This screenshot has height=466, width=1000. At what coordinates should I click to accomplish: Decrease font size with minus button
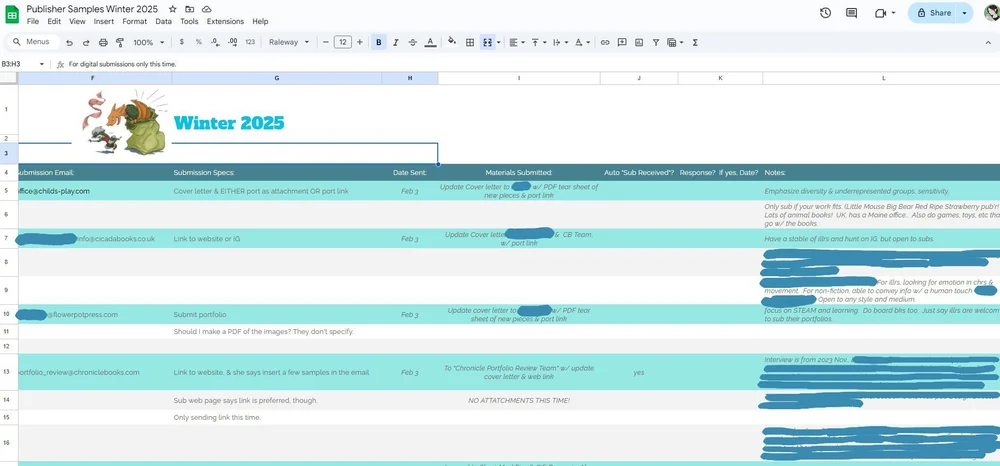[x=326, y=42]
